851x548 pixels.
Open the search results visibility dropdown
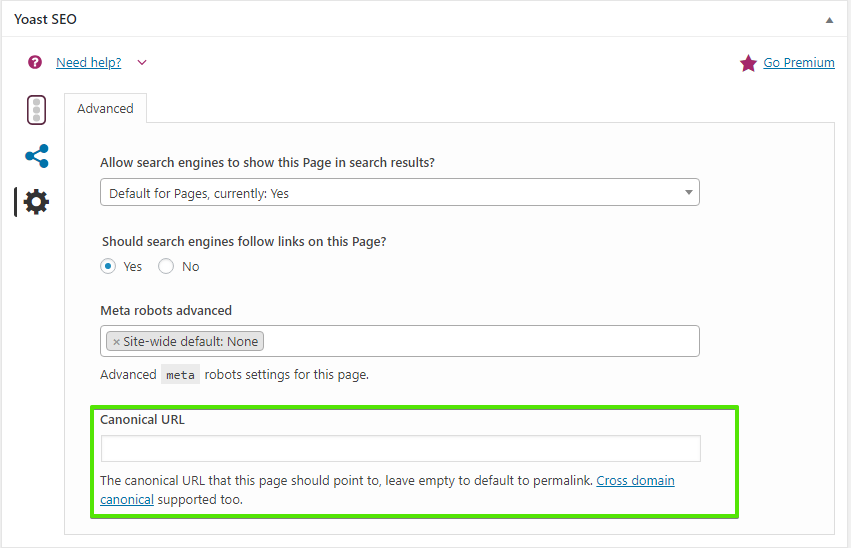click(399, 193)
